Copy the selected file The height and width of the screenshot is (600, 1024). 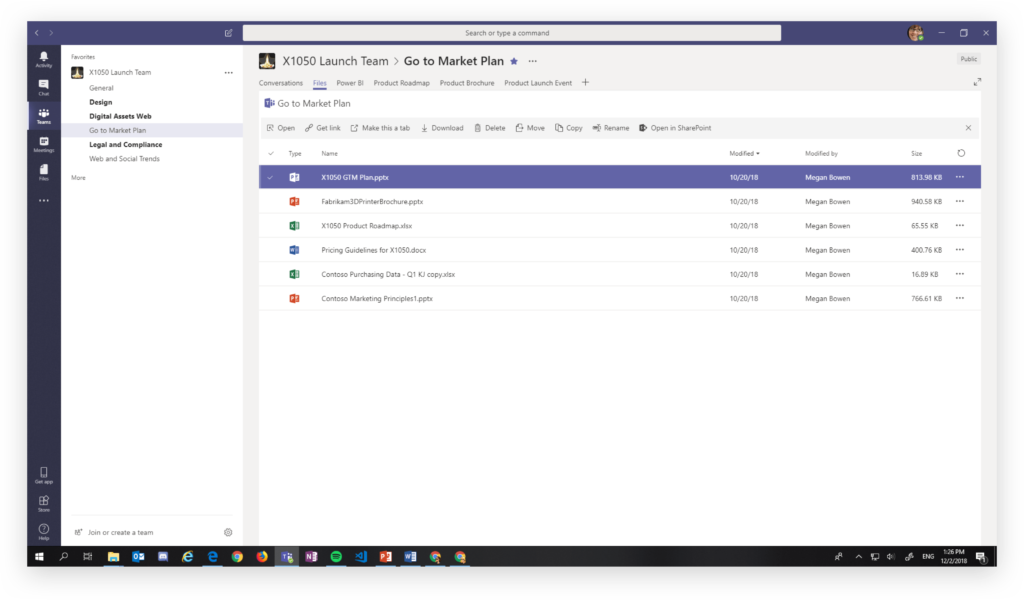pyautogui.click(x=569, y=128)
